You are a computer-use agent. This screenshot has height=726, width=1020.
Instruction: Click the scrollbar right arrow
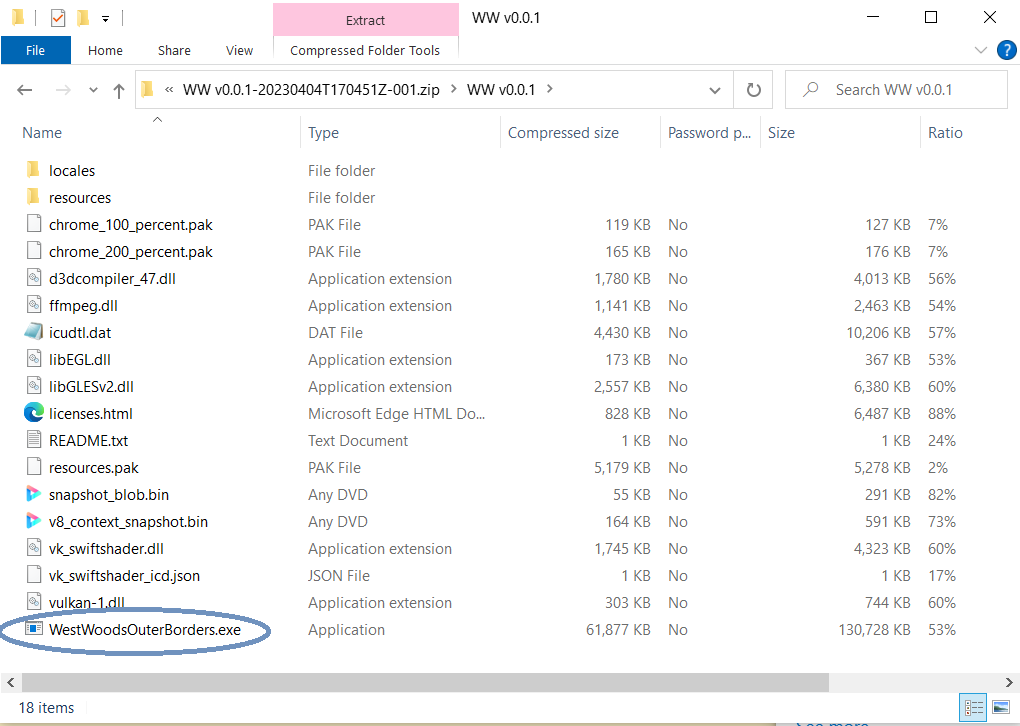point(1009,682)
